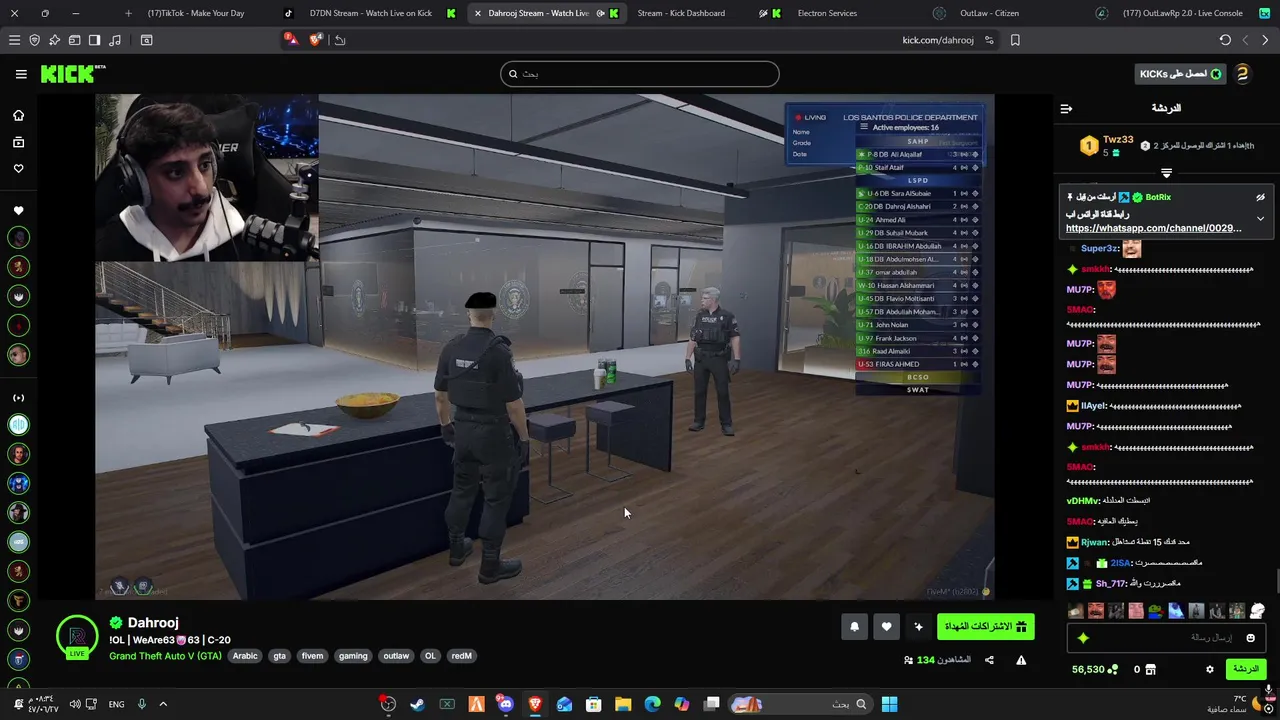Open volume control in system tray
Screen dimensions: 1280x720
[x=75, y=704]
